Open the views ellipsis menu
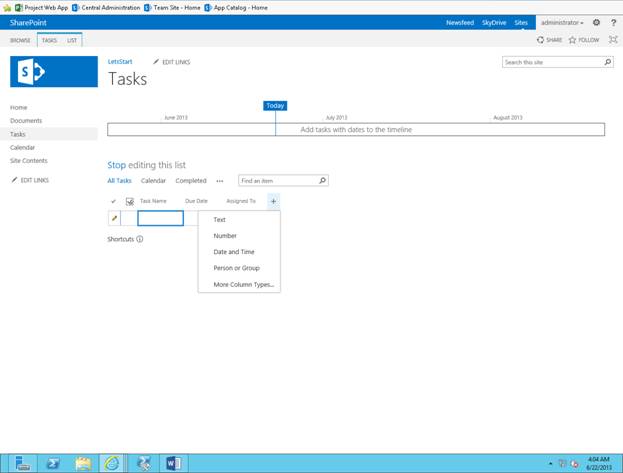The height and width of the screenshot is (473, 623). (220, 181)
